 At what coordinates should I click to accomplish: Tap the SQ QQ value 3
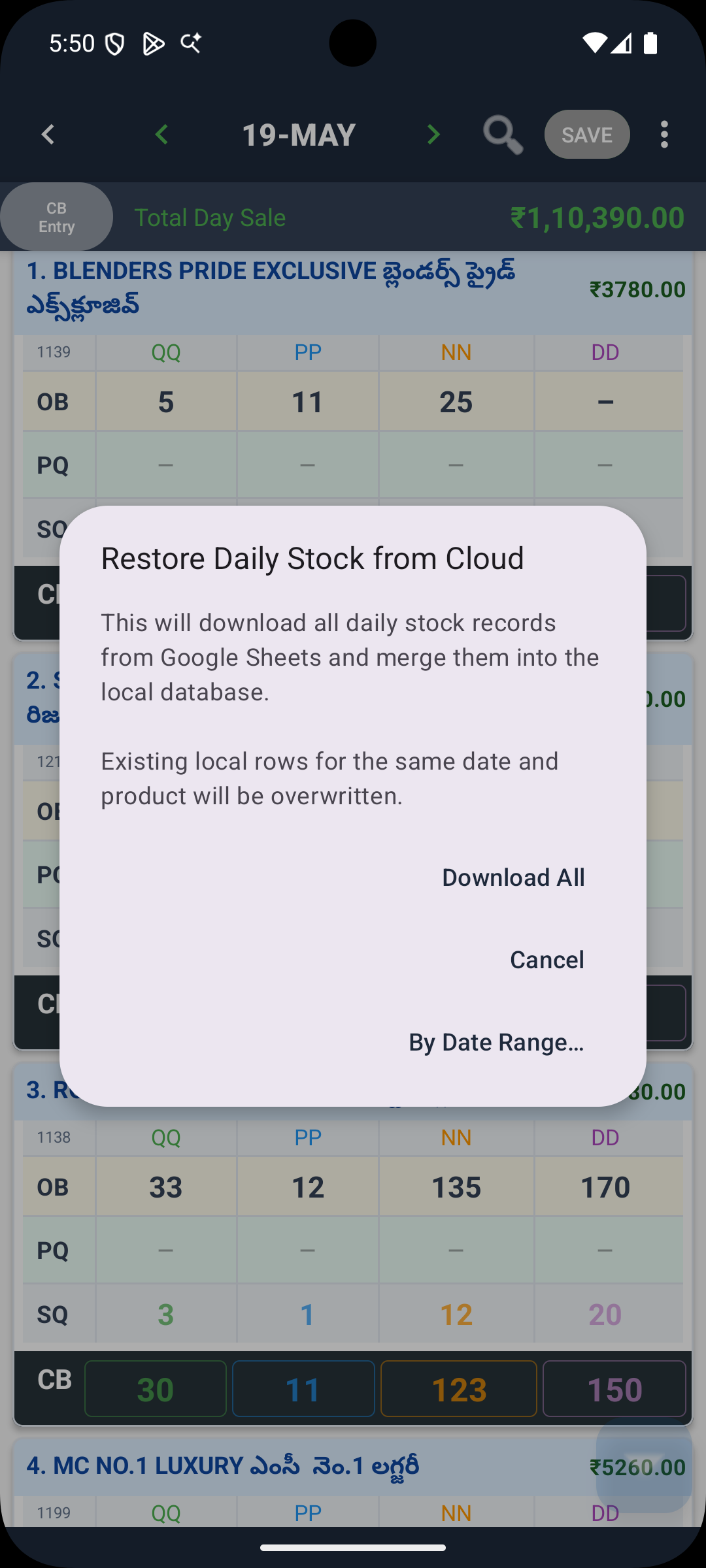coord(165,1314)
